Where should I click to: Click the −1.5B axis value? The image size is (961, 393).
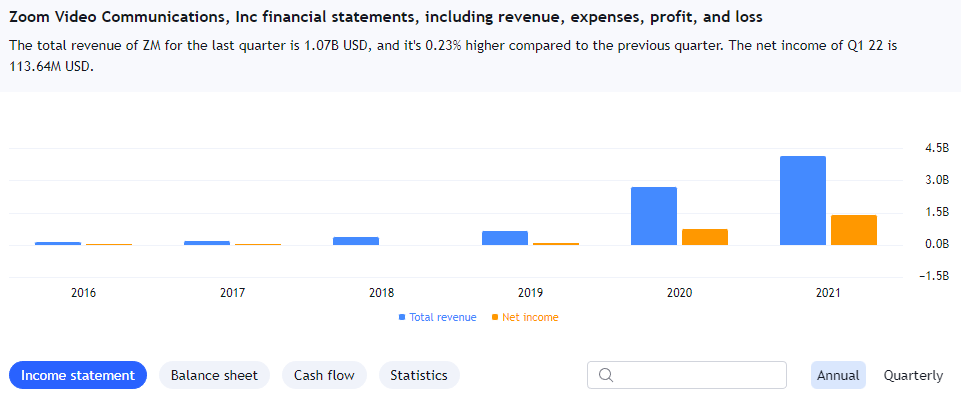[x=934, y=276]
